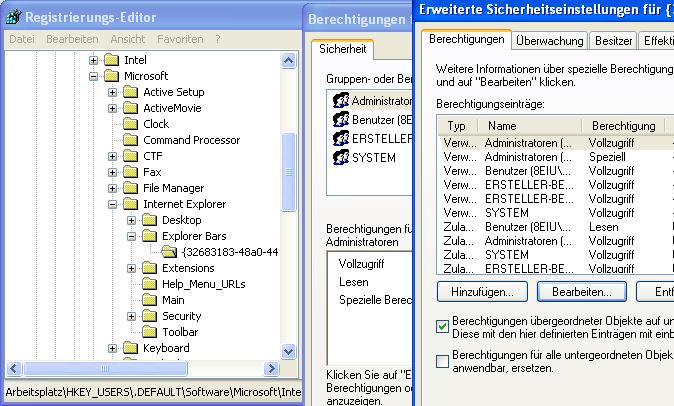Click the tree scroll up arrow
The height and width of the screenshot is (406, 674).
288,61
